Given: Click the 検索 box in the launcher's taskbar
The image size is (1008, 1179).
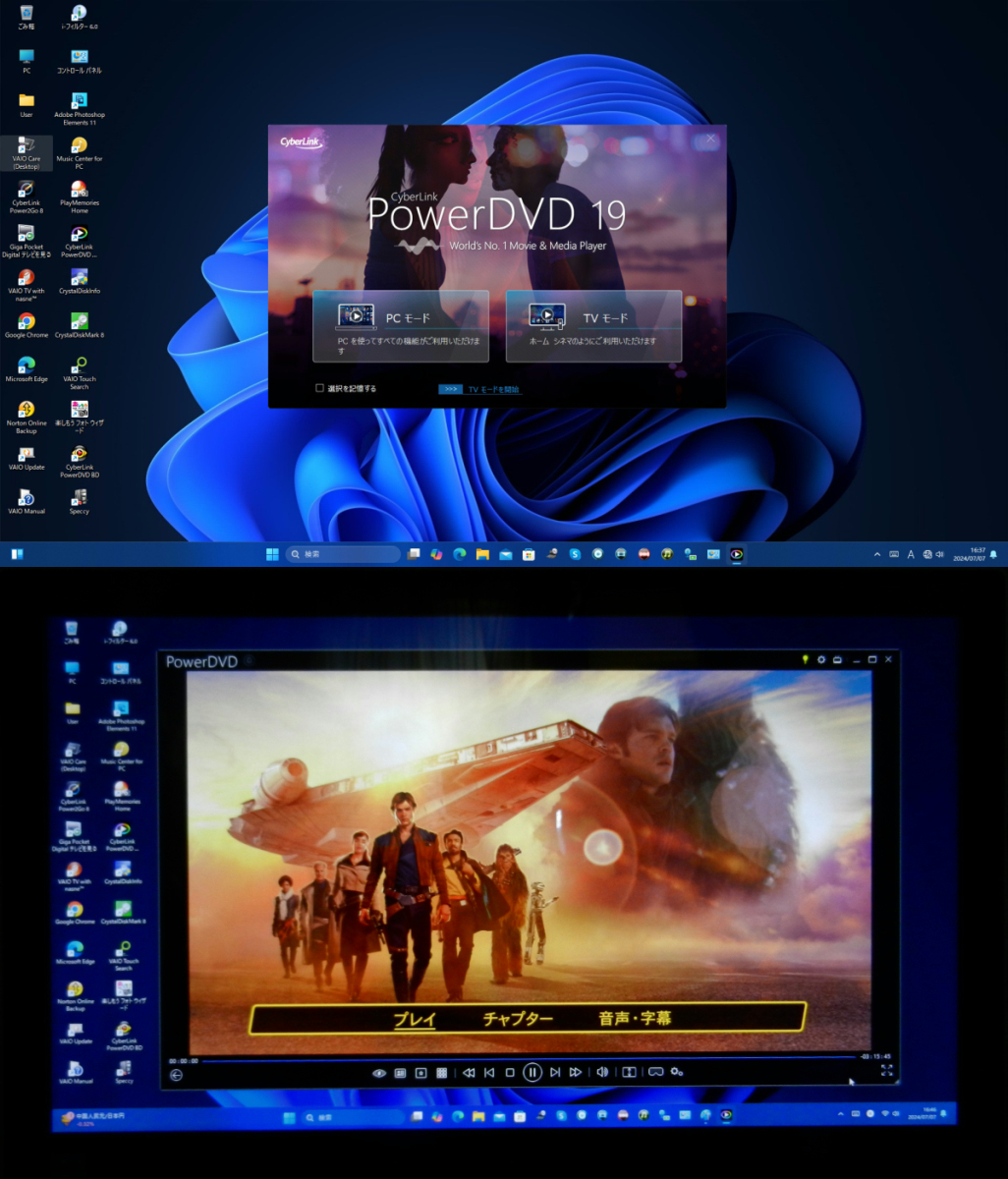Looking at the screenshot, I should tap(343, 554).
